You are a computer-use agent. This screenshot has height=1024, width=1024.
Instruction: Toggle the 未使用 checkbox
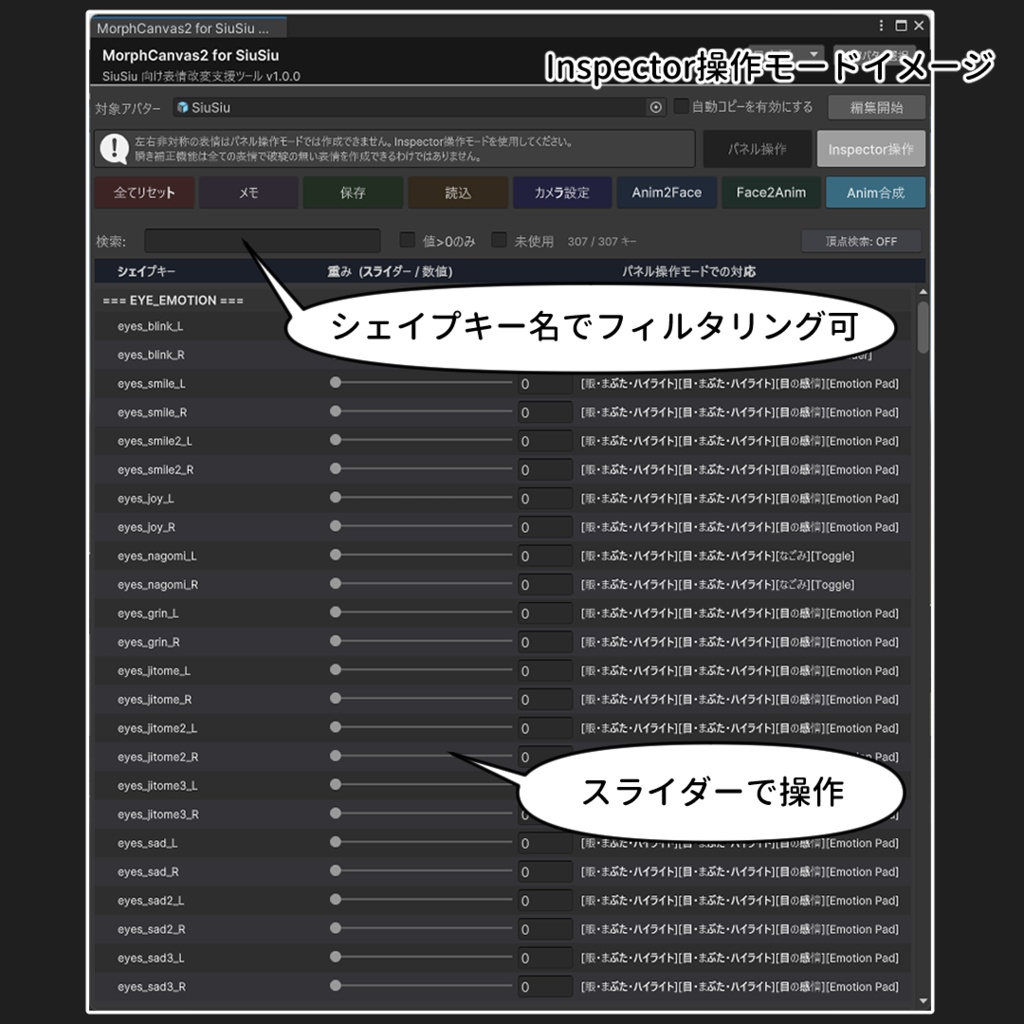pyautogui.click(x=499, y=240)
